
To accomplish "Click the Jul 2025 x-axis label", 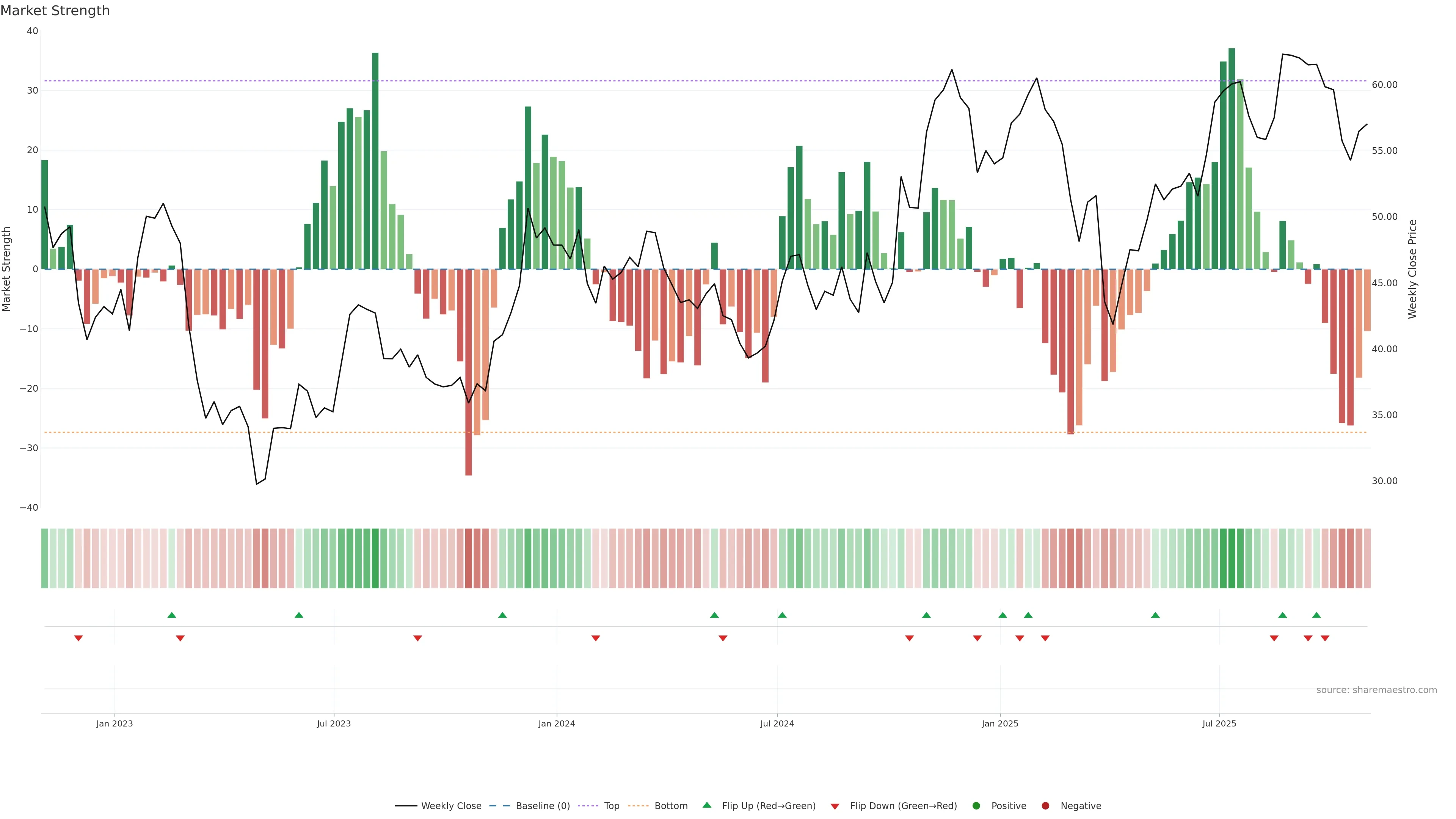I will click(x=1219, y=723).
